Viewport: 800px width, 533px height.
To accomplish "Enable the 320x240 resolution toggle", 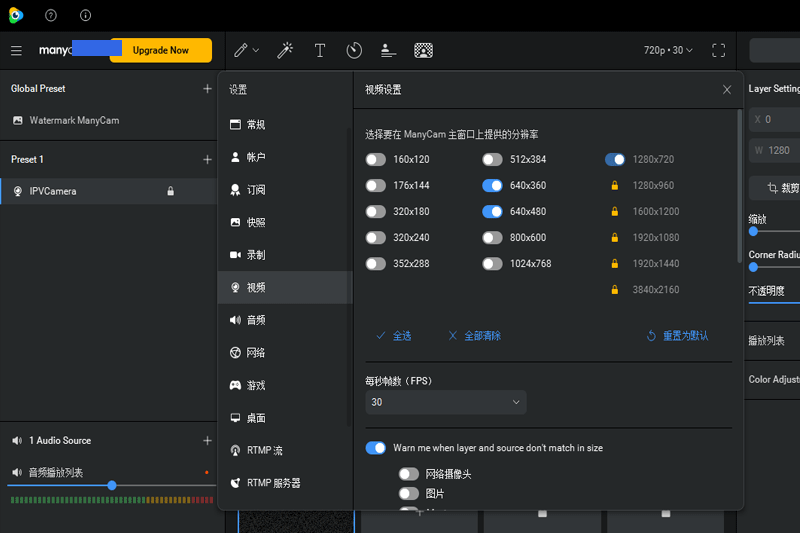I will [376, 238].
